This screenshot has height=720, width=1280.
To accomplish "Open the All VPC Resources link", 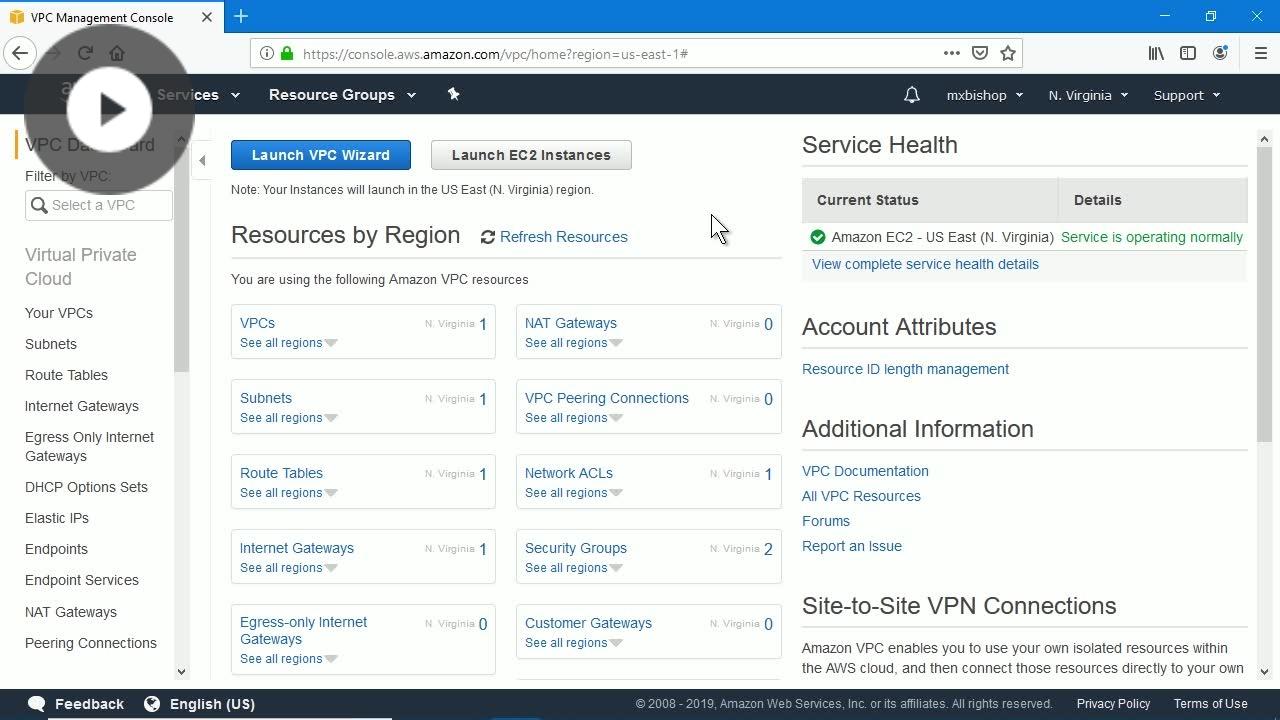I will [861, 496].
